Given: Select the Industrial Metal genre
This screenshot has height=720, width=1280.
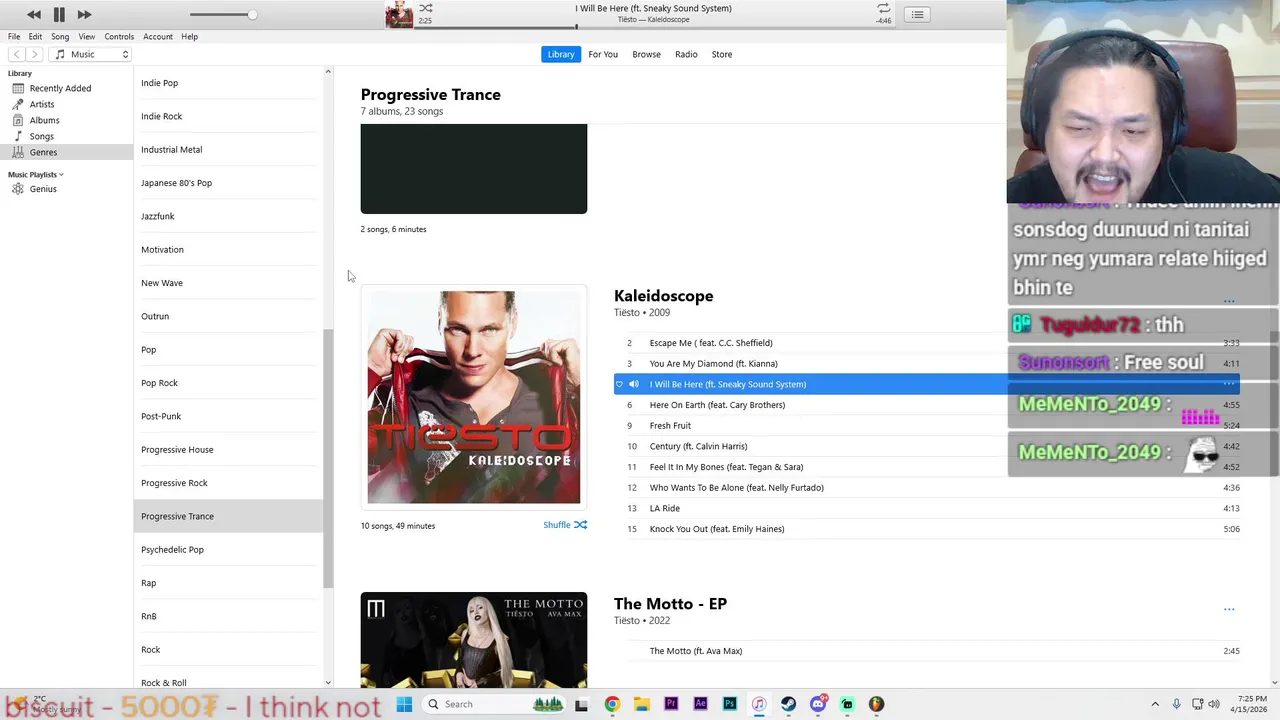Looking at the screenshot, I should pos(171,150).
